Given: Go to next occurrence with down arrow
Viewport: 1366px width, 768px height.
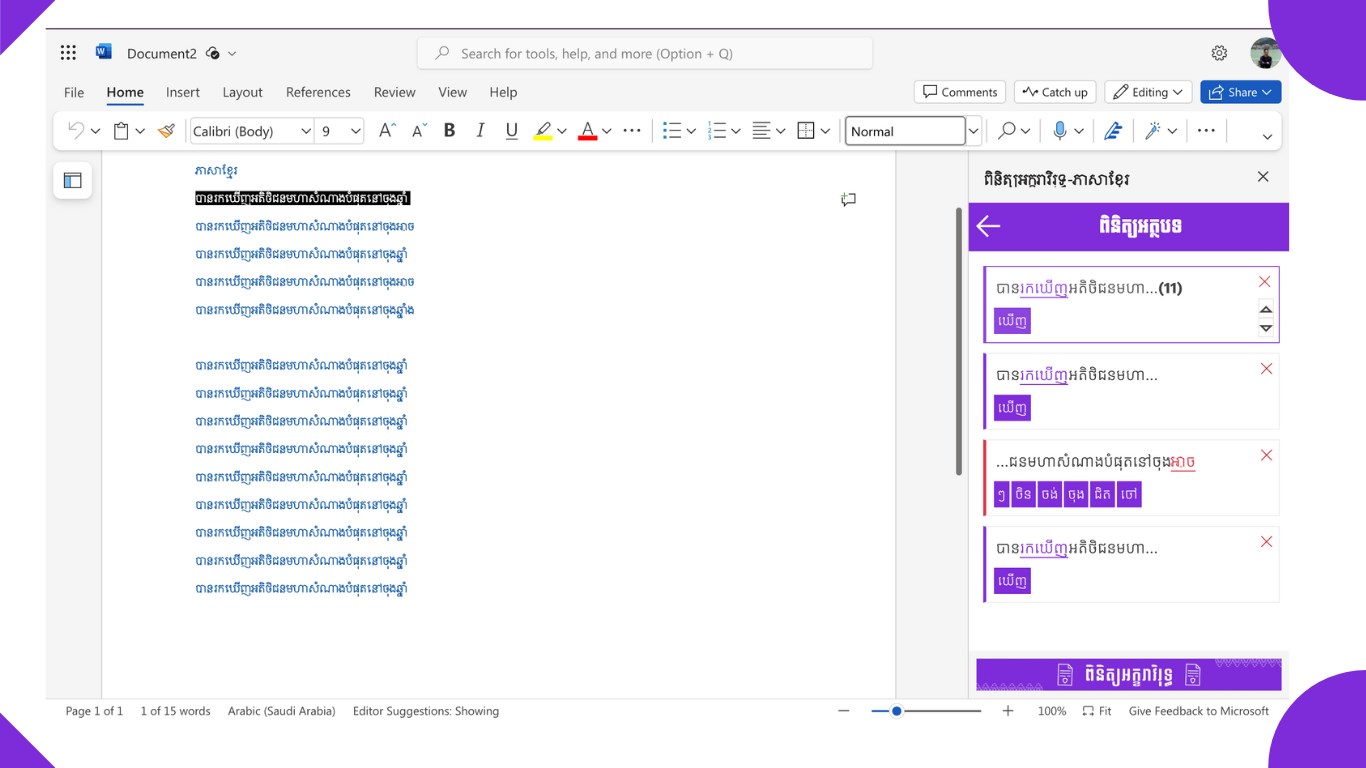Looking at the screenshot, I should coord(1266,328).
